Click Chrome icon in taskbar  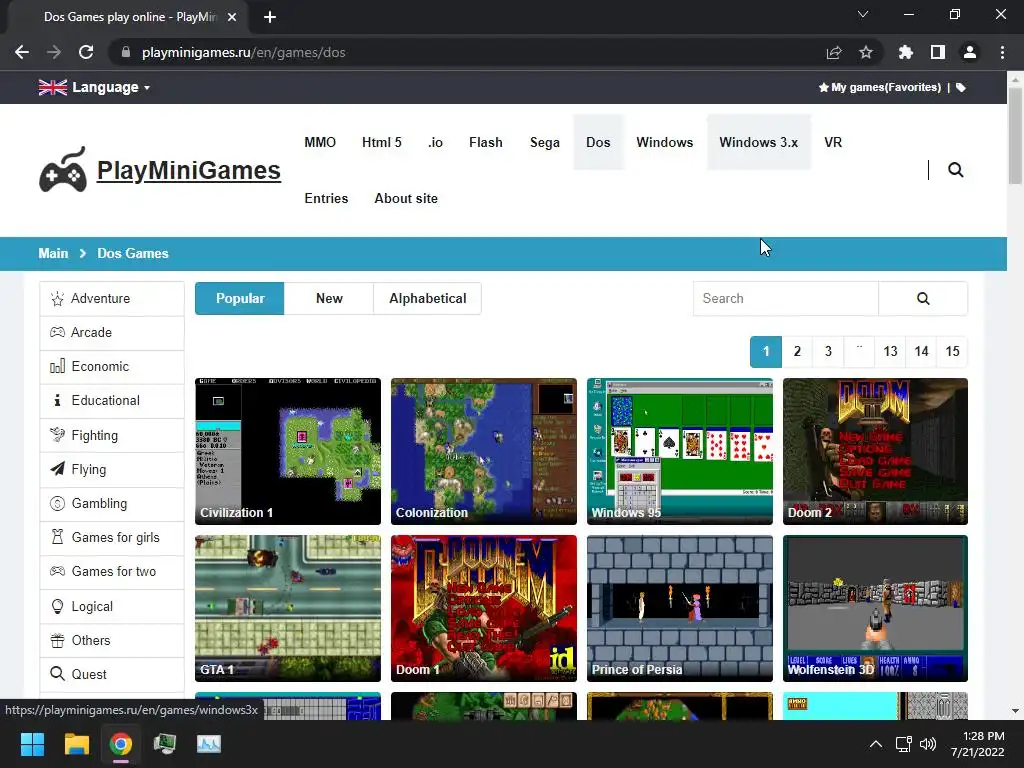coord(120,744)
